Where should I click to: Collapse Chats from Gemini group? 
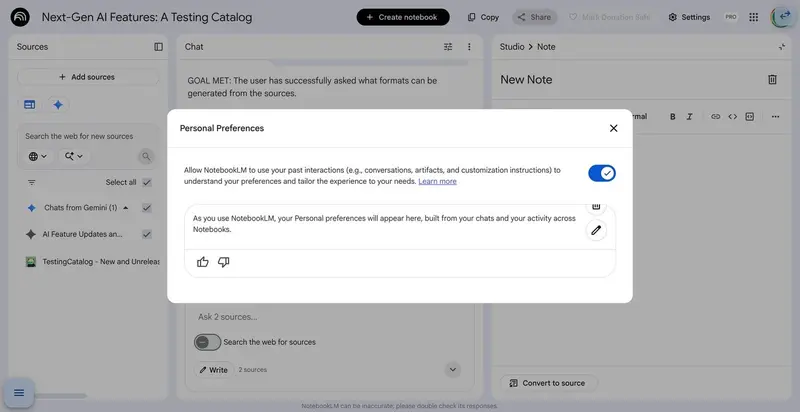click(x=126, y=208)
